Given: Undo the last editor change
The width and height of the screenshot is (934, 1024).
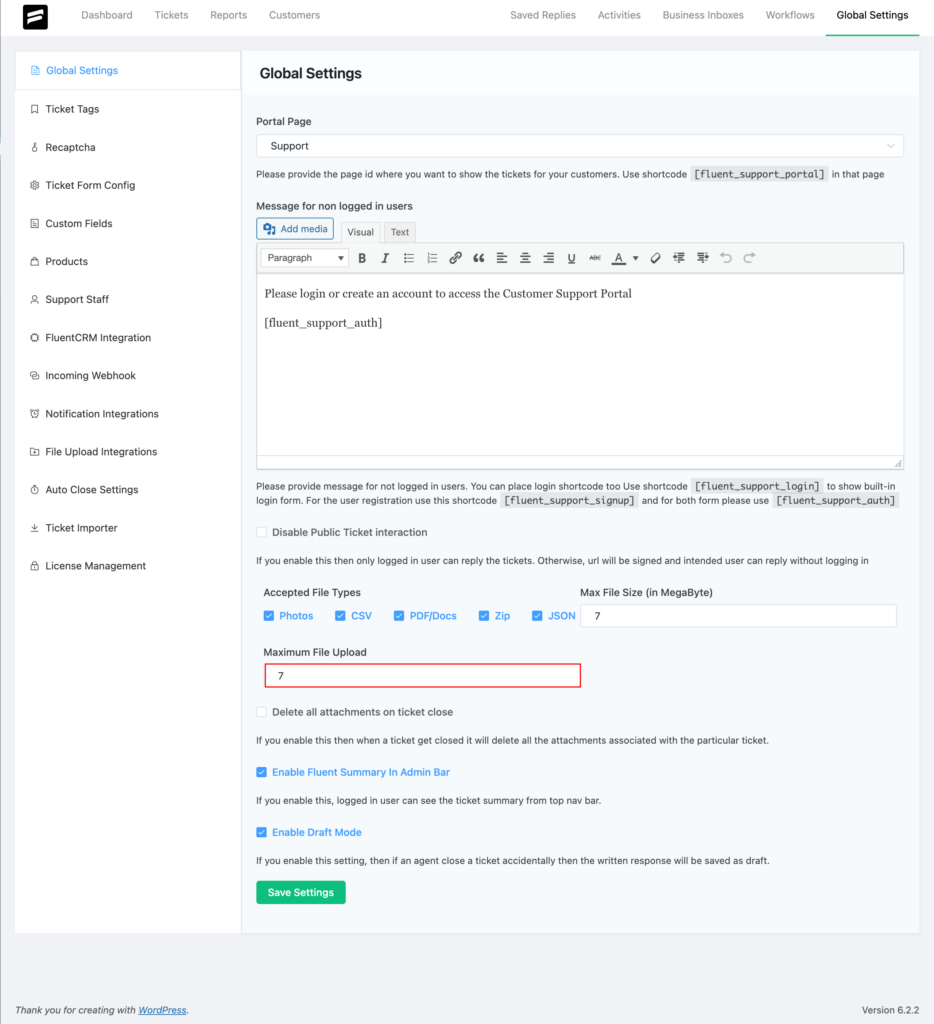Looking at the screenshot, I should [x=725, y=257].
